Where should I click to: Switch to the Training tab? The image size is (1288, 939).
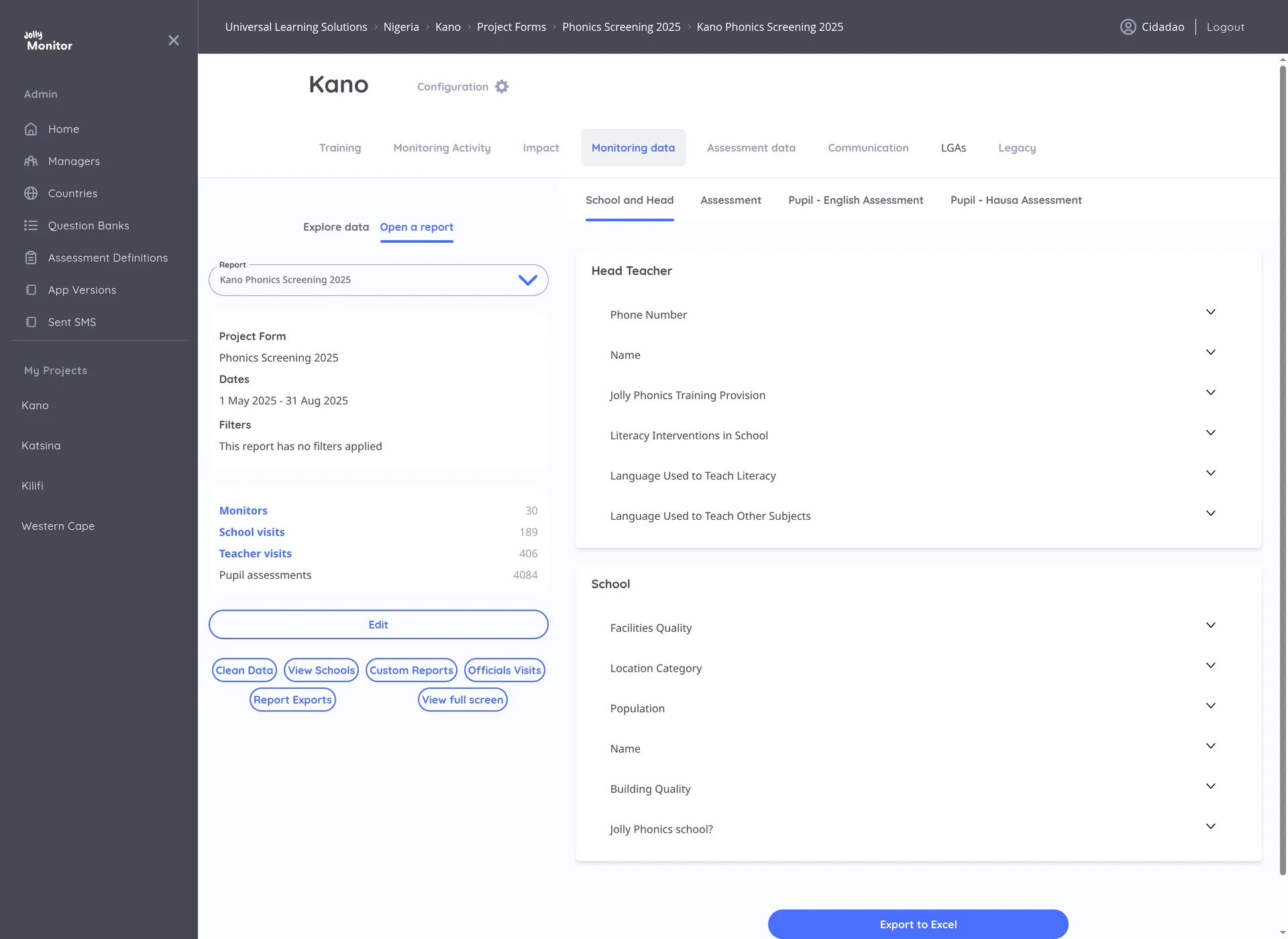(340, 148)
